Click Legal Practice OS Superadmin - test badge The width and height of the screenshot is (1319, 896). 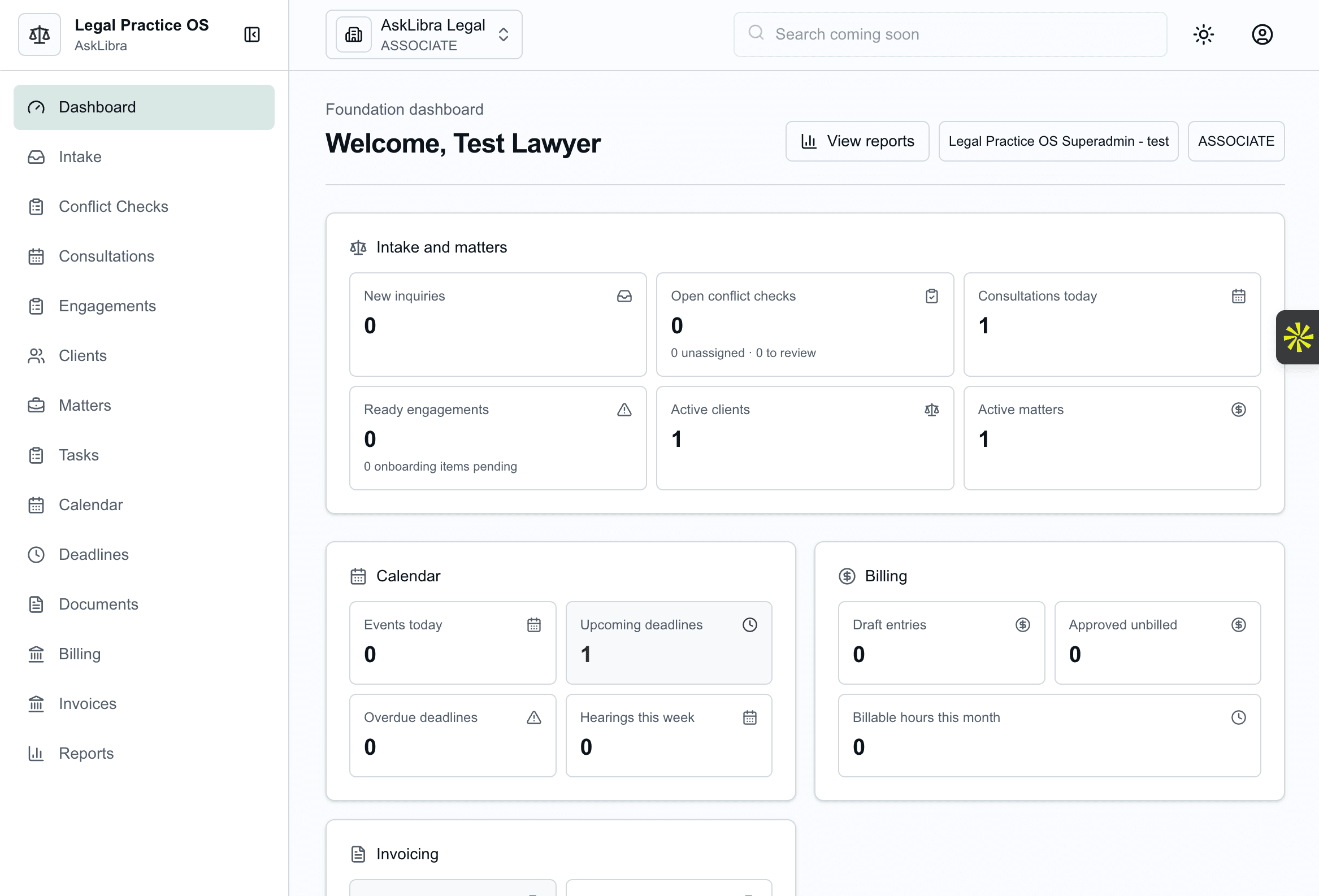pyautogui.click(x=1058, y=141)
